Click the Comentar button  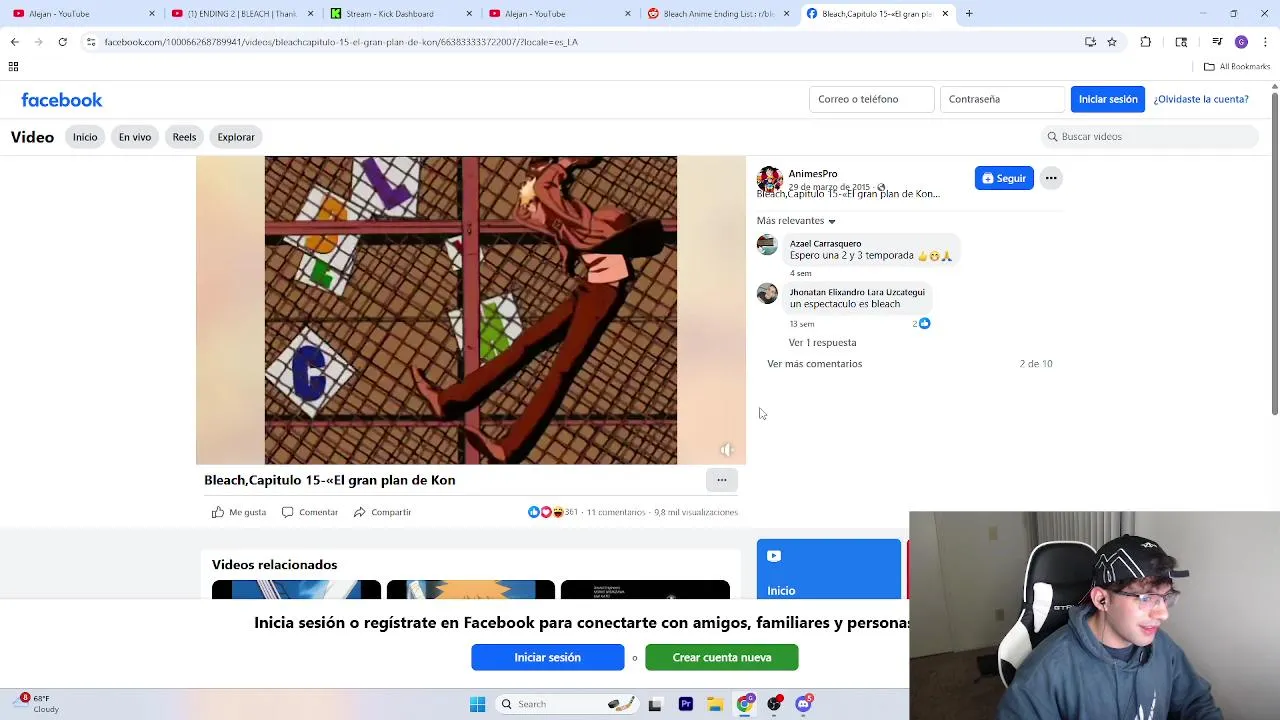pyautogui.click(x=309, y=512)
